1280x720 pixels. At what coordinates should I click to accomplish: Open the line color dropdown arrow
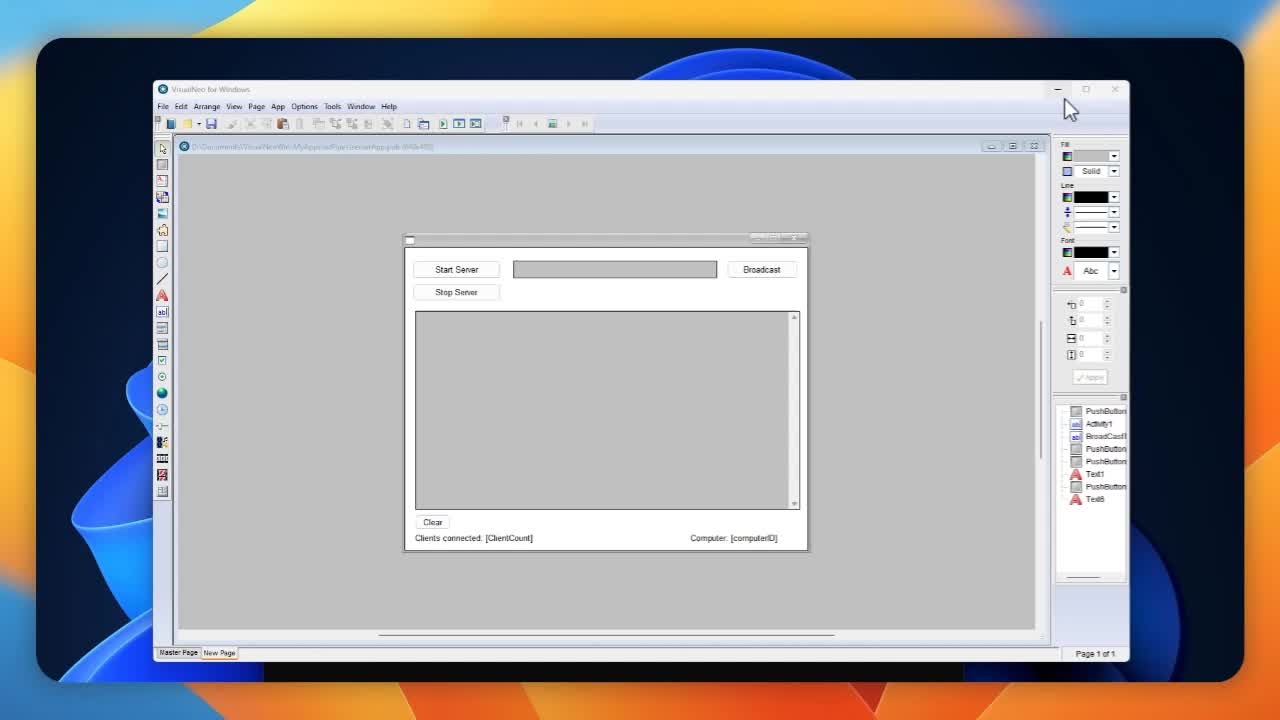coord(1114,197)
